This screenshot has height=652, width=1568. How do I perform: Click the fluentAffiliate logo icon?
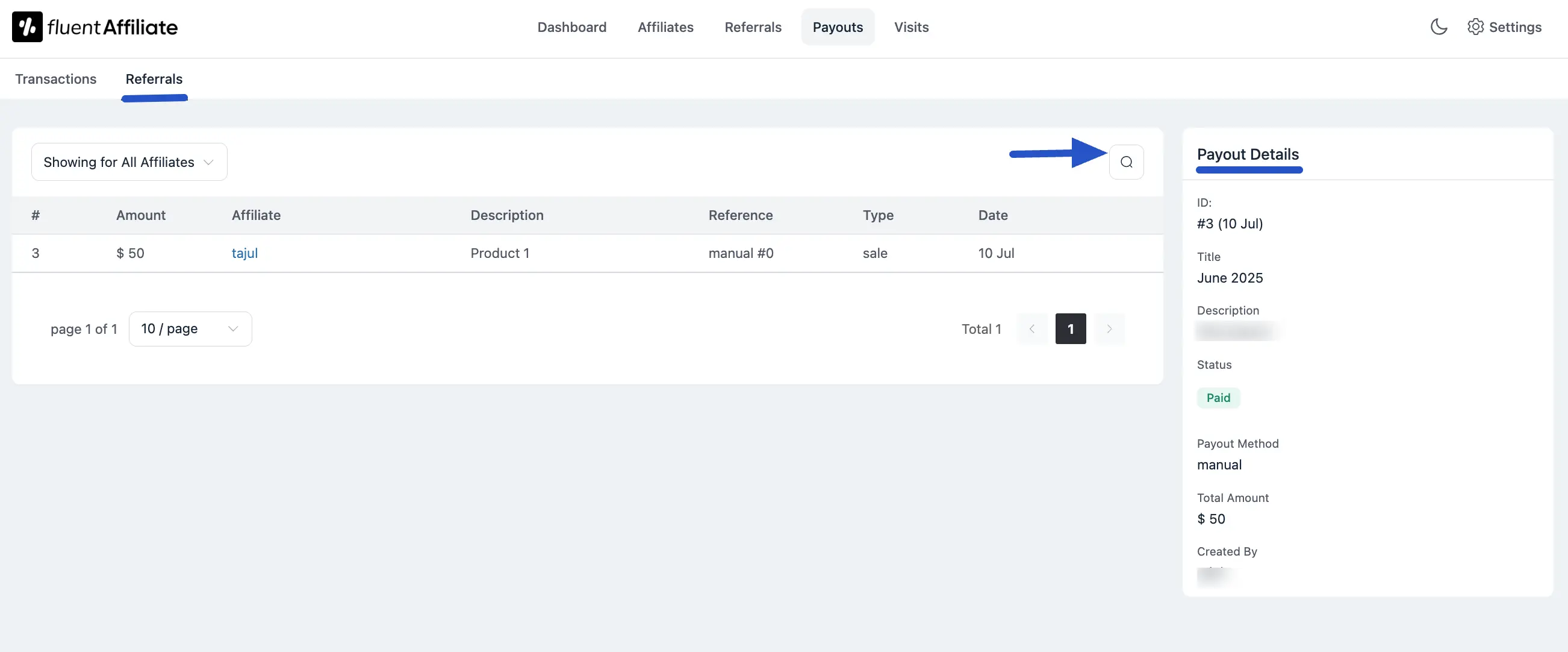point(27,27)
